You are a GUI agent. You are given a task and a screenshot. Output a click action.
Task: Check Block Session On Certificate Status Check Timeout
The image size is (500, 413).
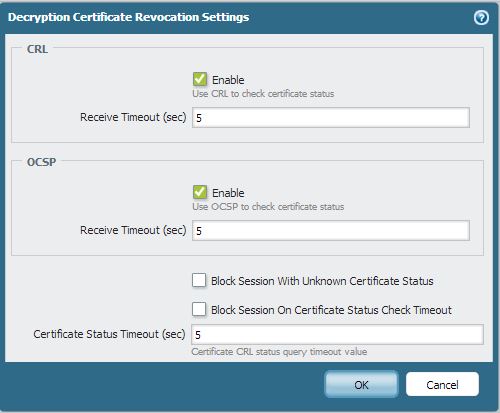pos(199,309)
